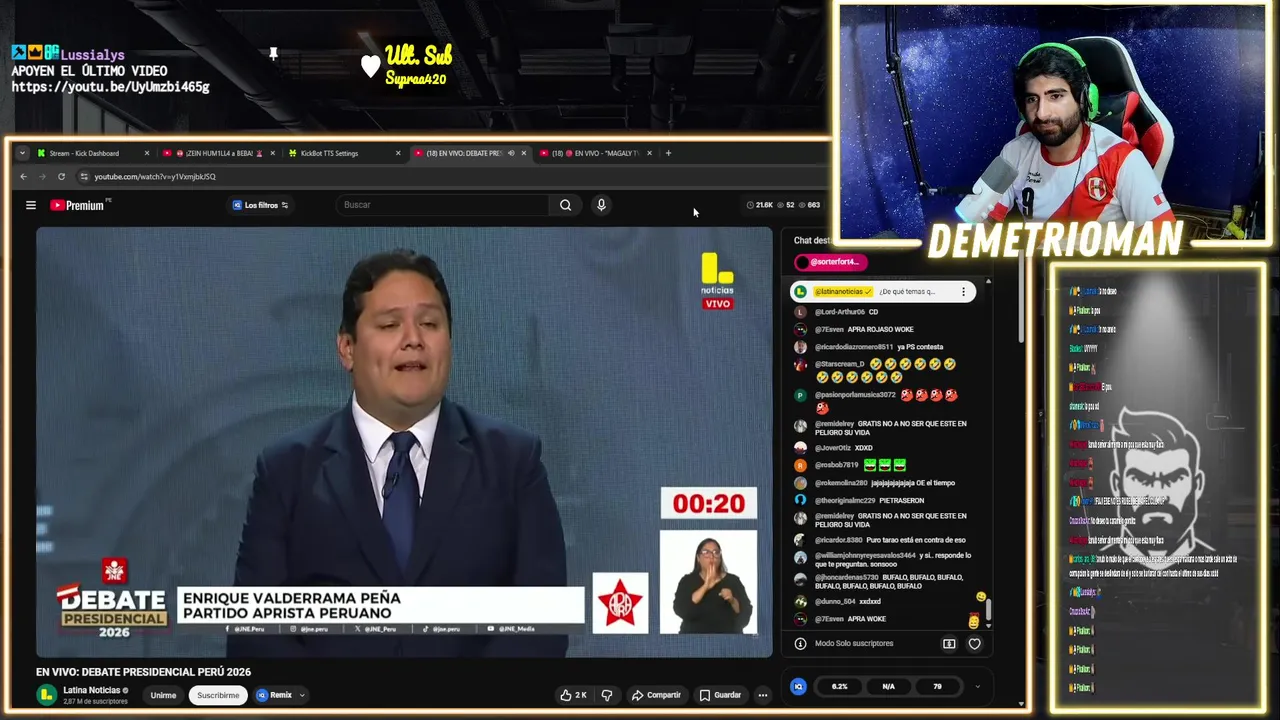Click the @Lord-Arthur06 chat avatar

click(x=800, y=312)
